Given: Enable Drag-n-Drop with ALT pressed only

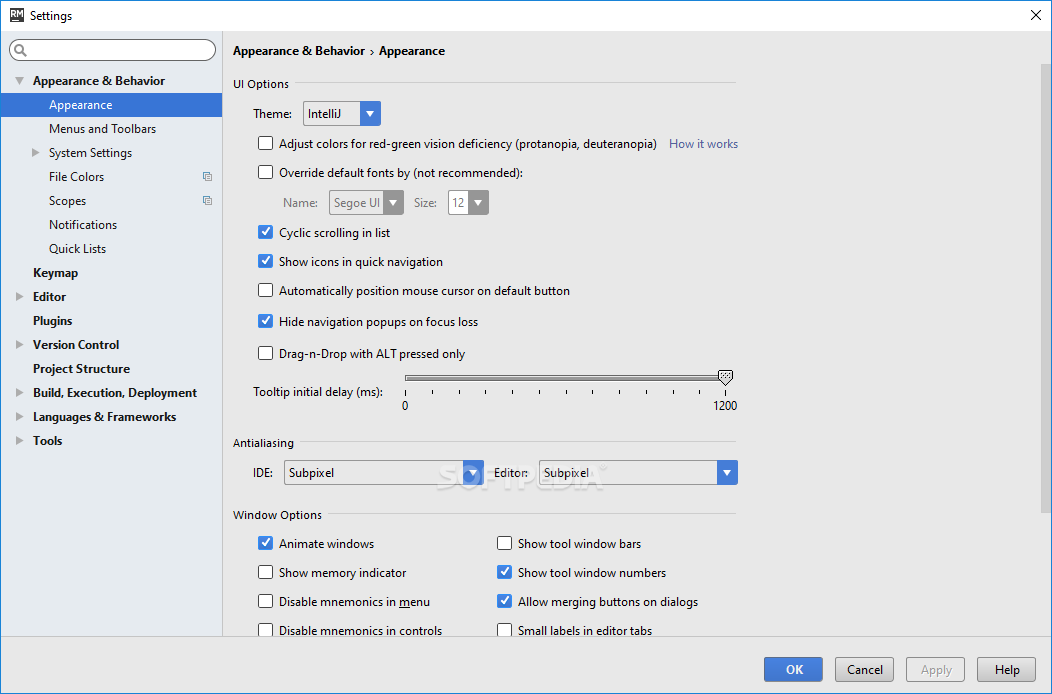Looking at the screenshot, I should 266,353.
